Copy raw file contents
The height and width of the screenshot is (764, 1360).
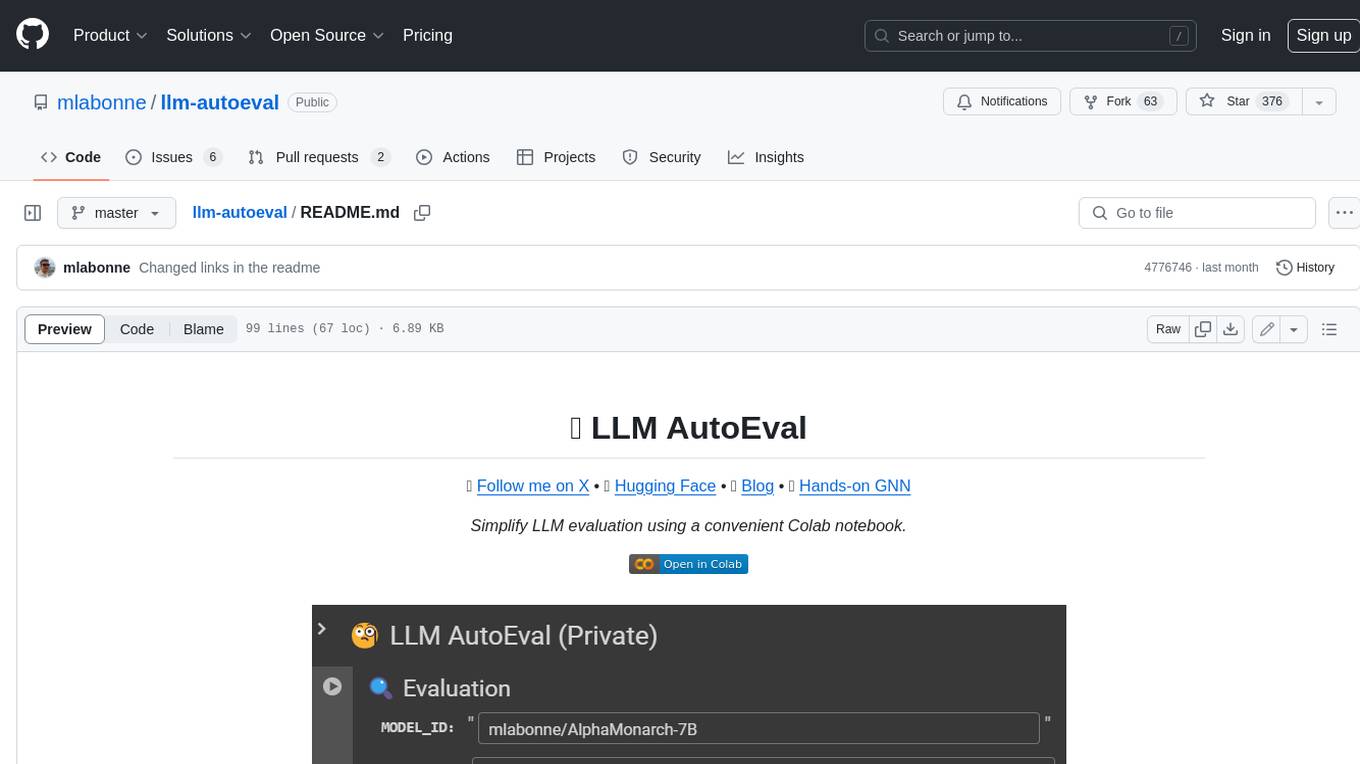[x=1203, y=329]
